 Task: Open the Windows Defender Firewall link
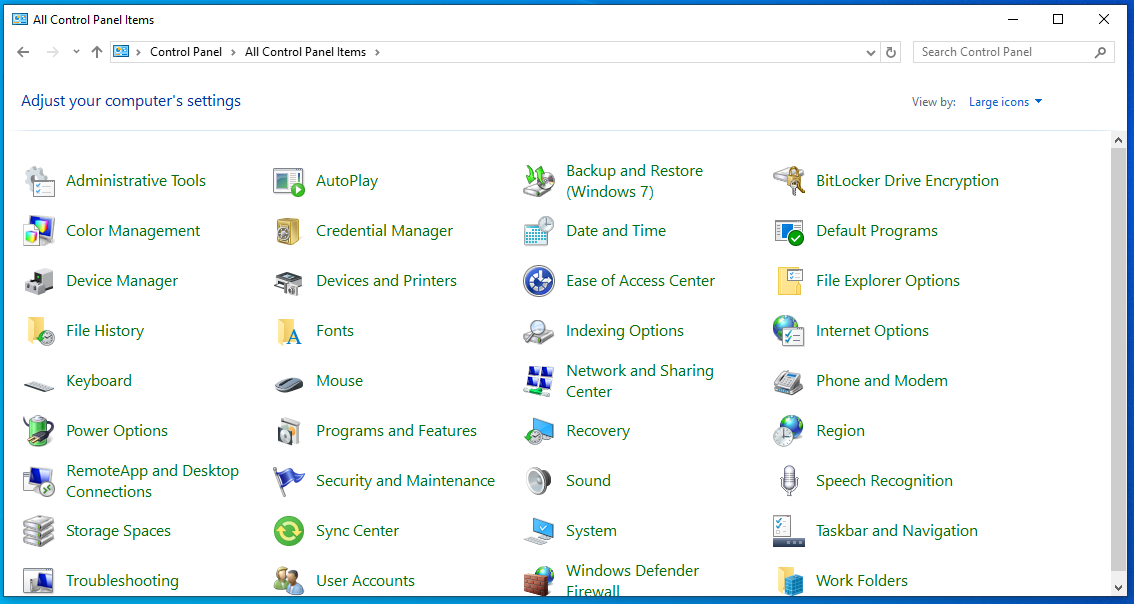[x=633, y=581]
